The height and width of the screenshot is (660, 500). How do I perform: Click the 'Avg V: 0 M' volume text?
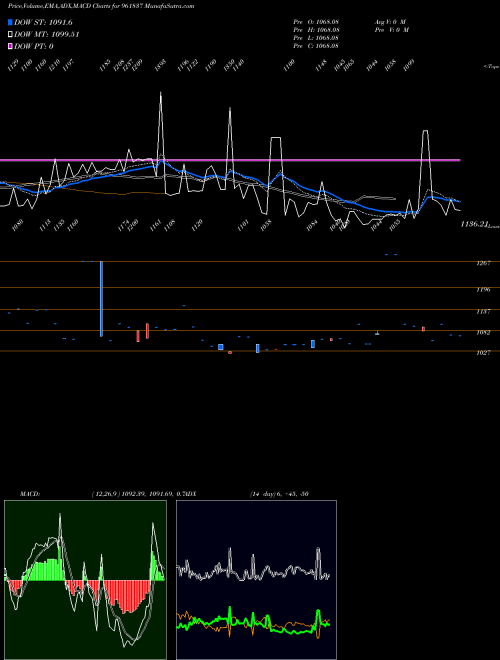click(x=391, y=21)
